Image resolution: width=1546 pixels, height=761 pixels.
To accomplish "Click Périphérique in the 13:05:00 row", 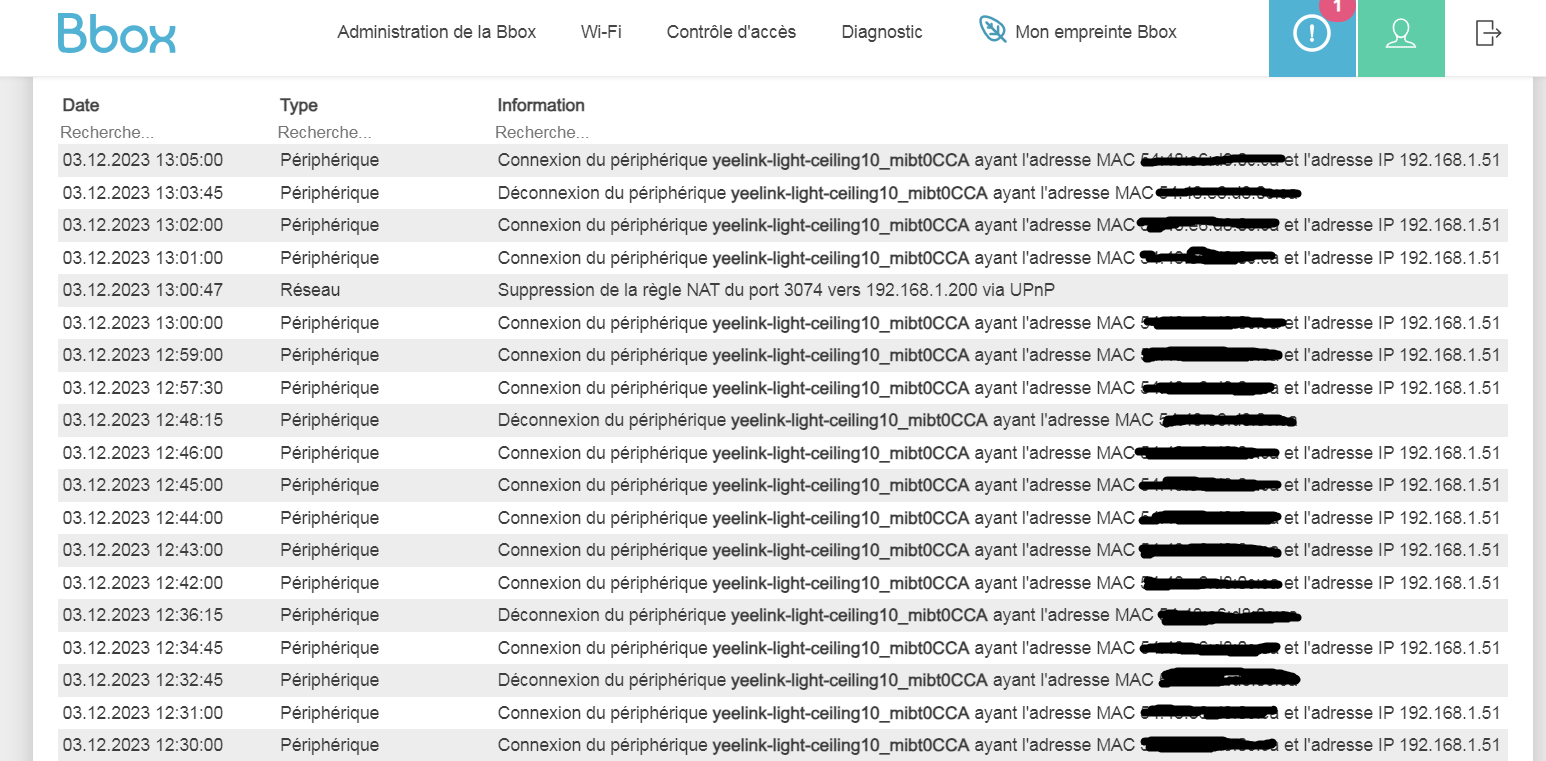I will pos(330,160).
